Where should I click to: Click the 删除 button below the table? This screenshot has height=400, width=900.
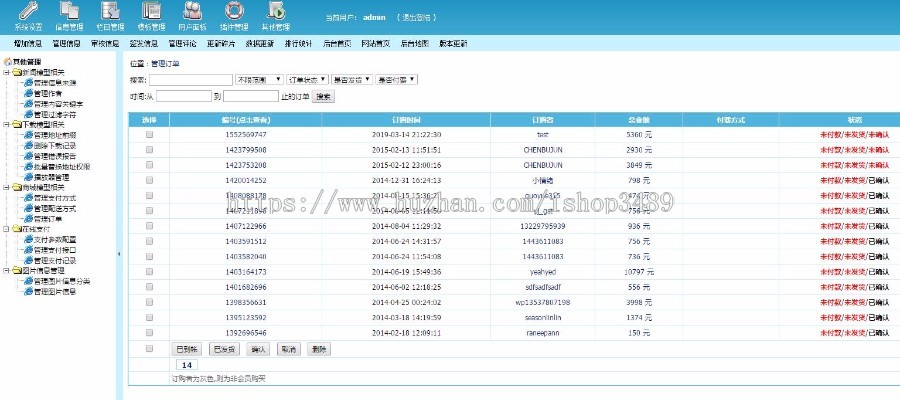pos(319,349)
